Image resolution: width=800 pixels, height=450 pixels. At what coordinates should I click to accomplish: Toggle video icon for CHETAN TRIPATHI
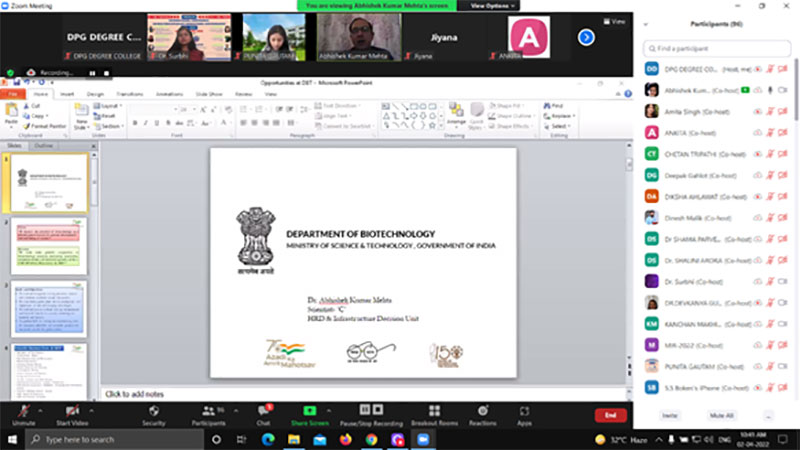(783, 154)
